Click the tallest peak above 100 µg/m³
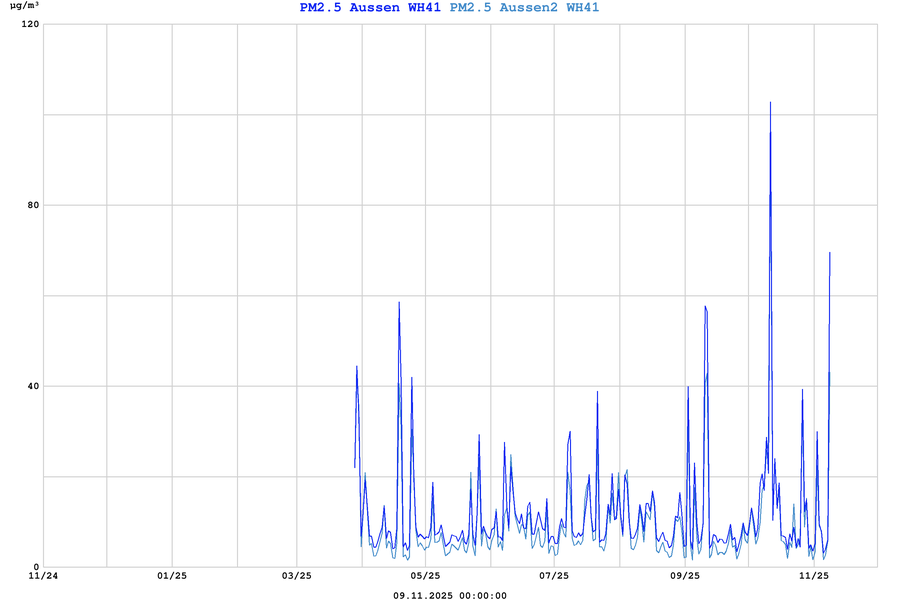The width and height of the screenshot is (900, 600). coord(770,103)
